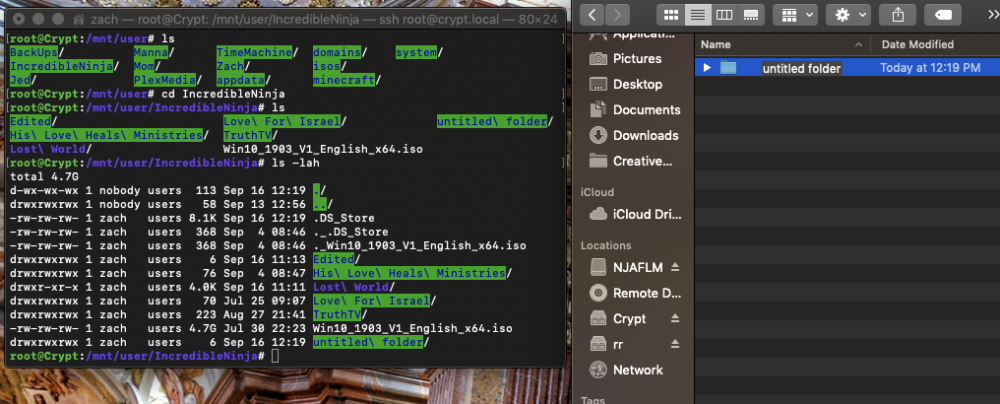This screenshot has width=1000, height=404.
Task: Click the Locations sidebar heading
Action: point(606,246)
